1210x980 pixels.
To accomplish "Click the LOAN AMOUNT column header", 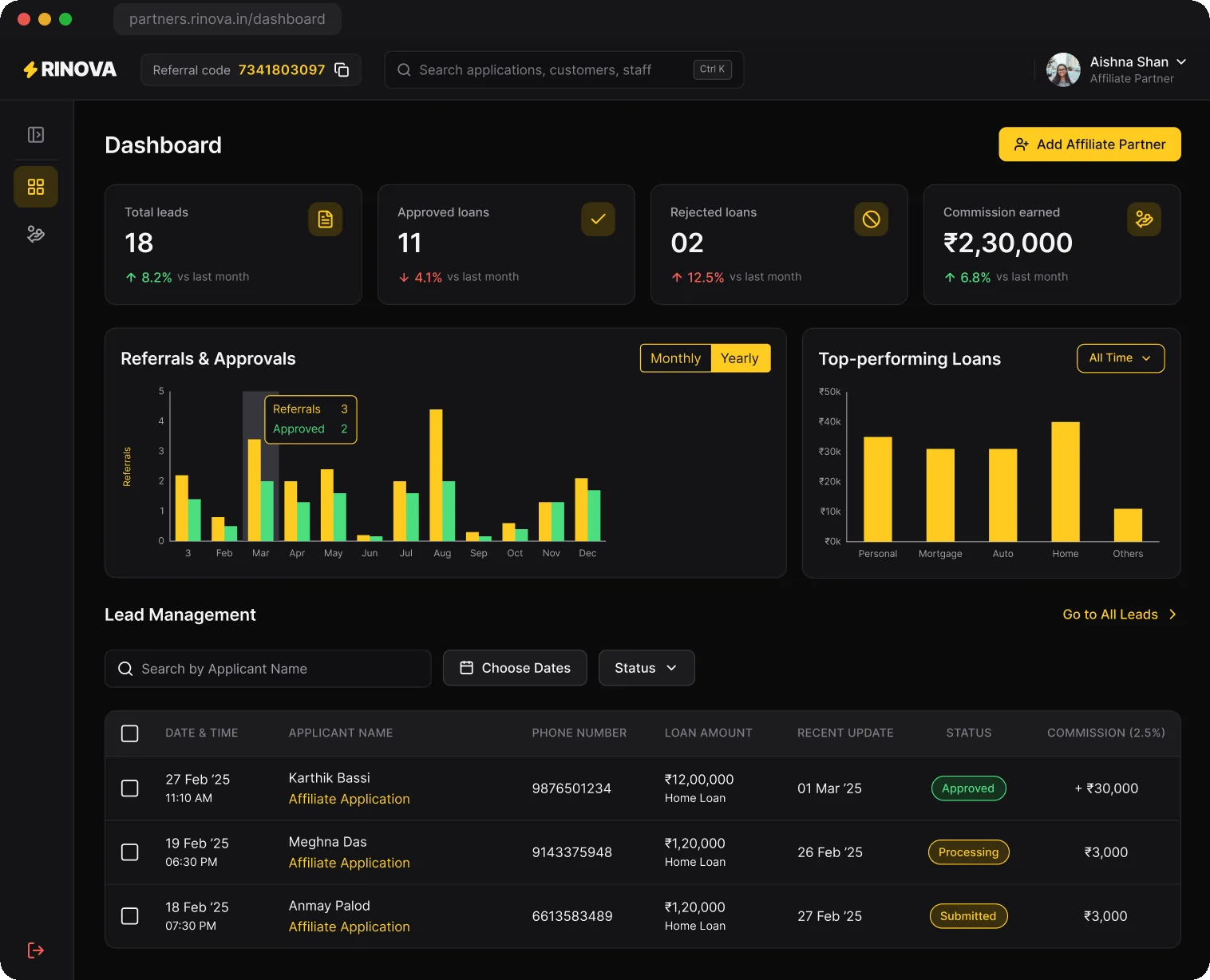I will click(x=708, y=733).
